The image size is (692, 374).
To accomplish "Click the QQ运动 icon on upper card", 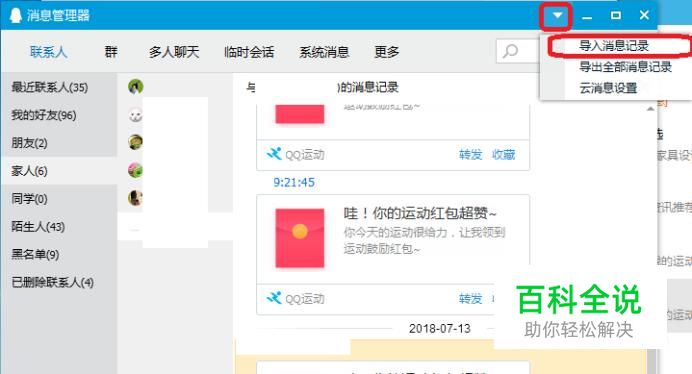I will point(274,154).
